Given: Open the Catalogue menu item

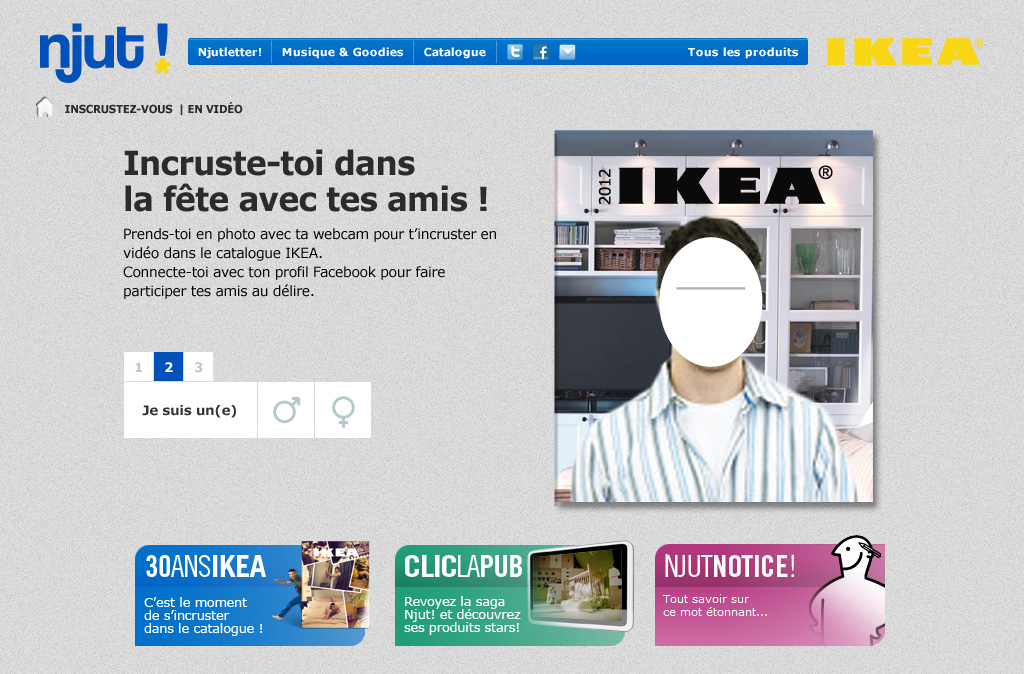Looking at the screenshot, I should pos(454,52).
